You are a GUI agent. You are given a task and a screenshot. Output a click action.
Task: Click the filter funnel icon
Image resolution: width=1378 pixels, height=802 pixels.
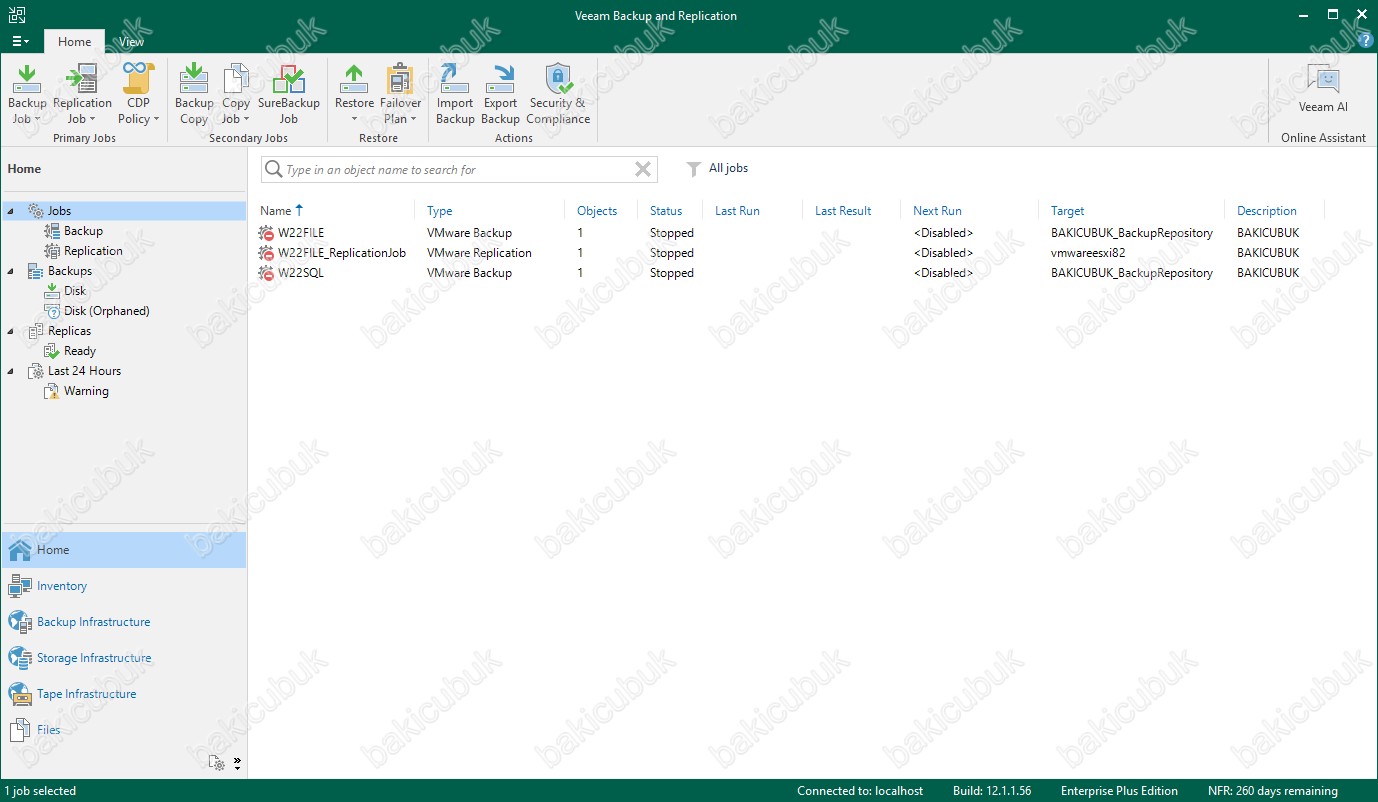coord(693,169)
